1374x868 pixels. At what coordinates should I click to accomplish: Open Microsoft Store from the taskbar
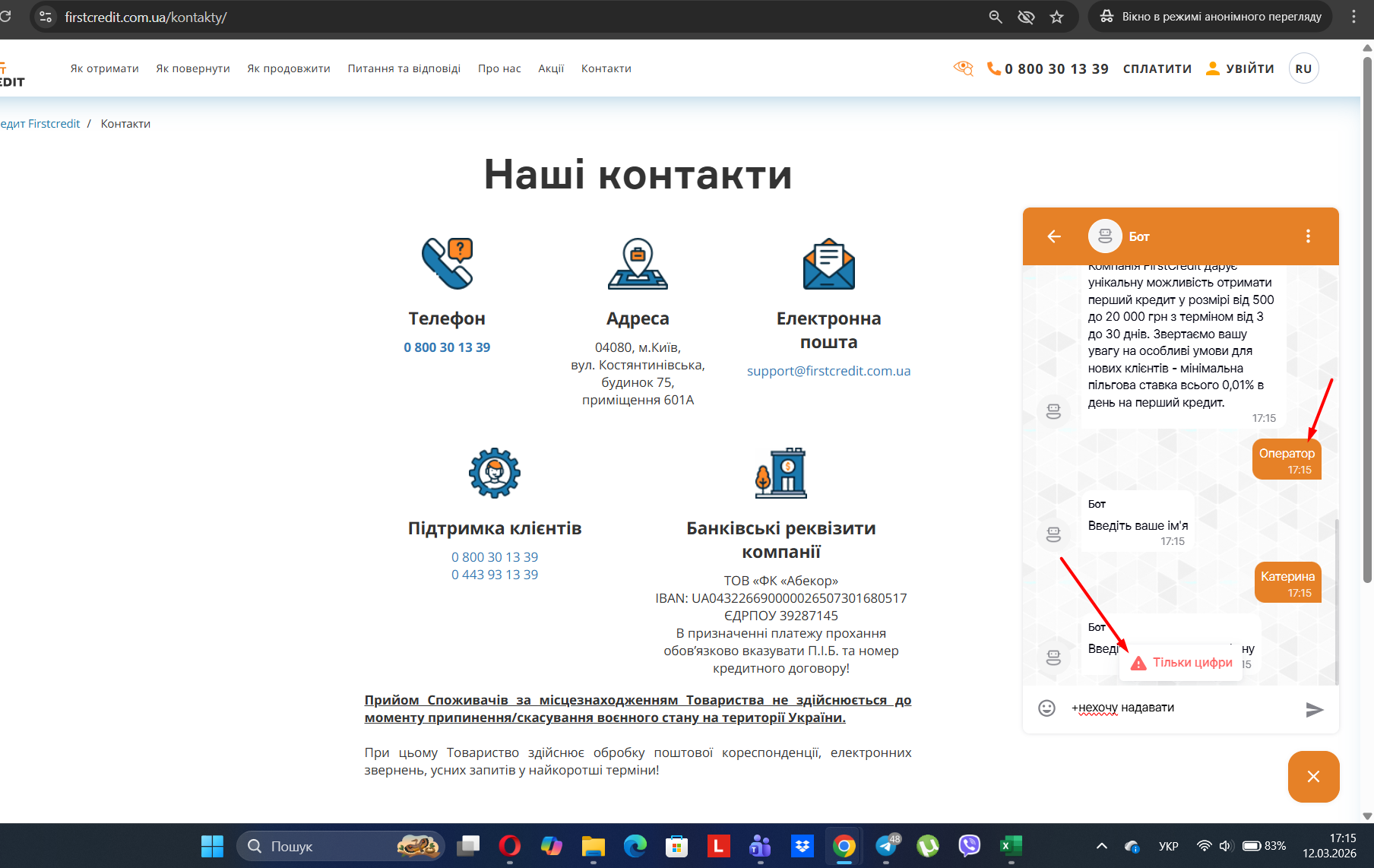676,846
